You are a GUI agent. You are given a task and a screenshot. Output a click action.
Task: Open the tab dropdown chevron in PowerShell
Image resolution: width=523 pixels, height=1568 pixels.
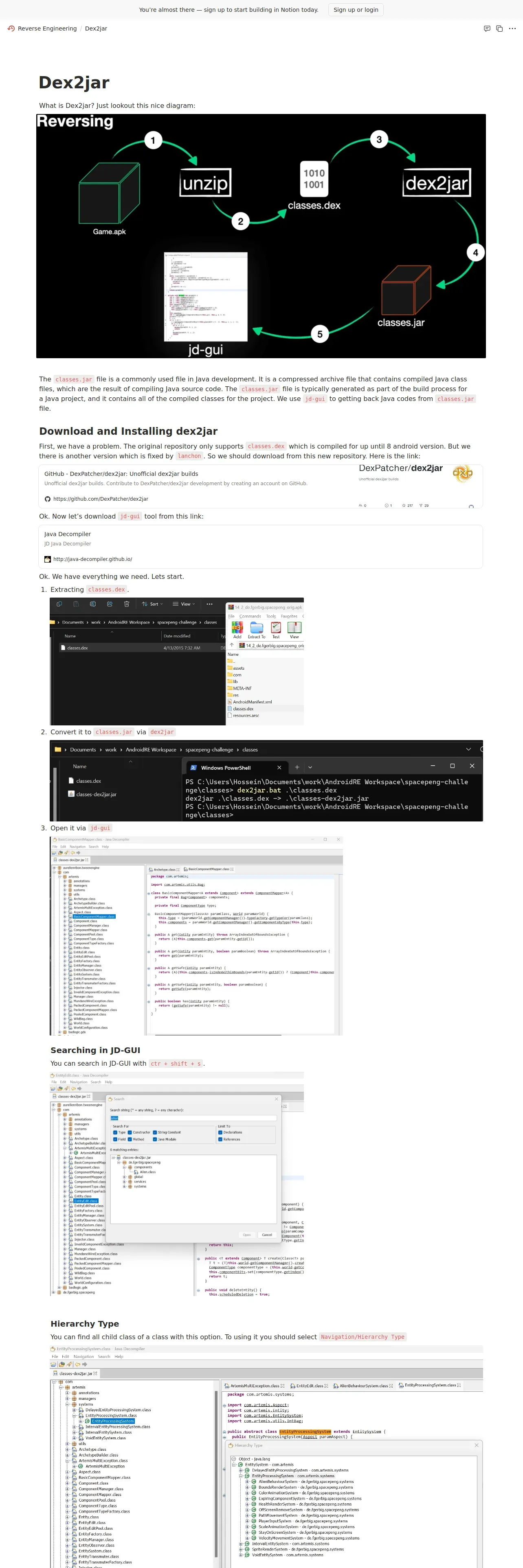coord(310,768)
